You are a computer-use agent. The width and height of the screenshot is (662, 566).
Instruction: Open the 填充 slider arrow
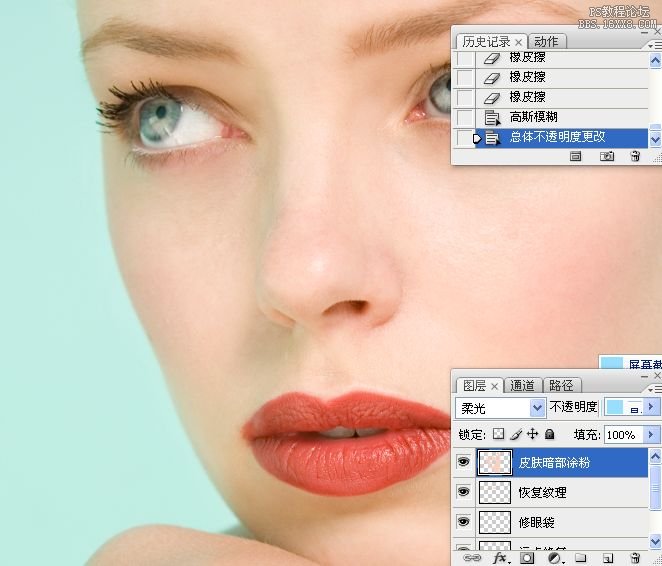[x=651, y=434]
